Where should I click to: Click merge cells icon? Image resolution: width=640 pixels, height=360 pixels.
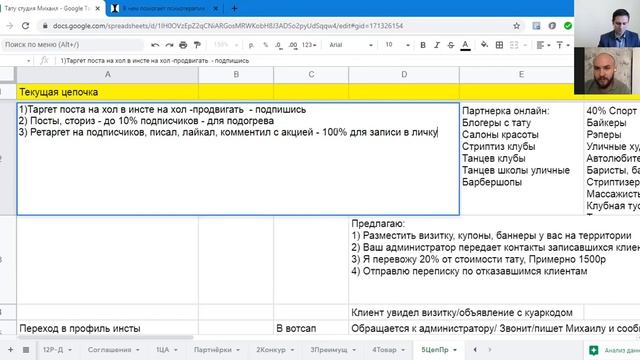coord(514,45)
